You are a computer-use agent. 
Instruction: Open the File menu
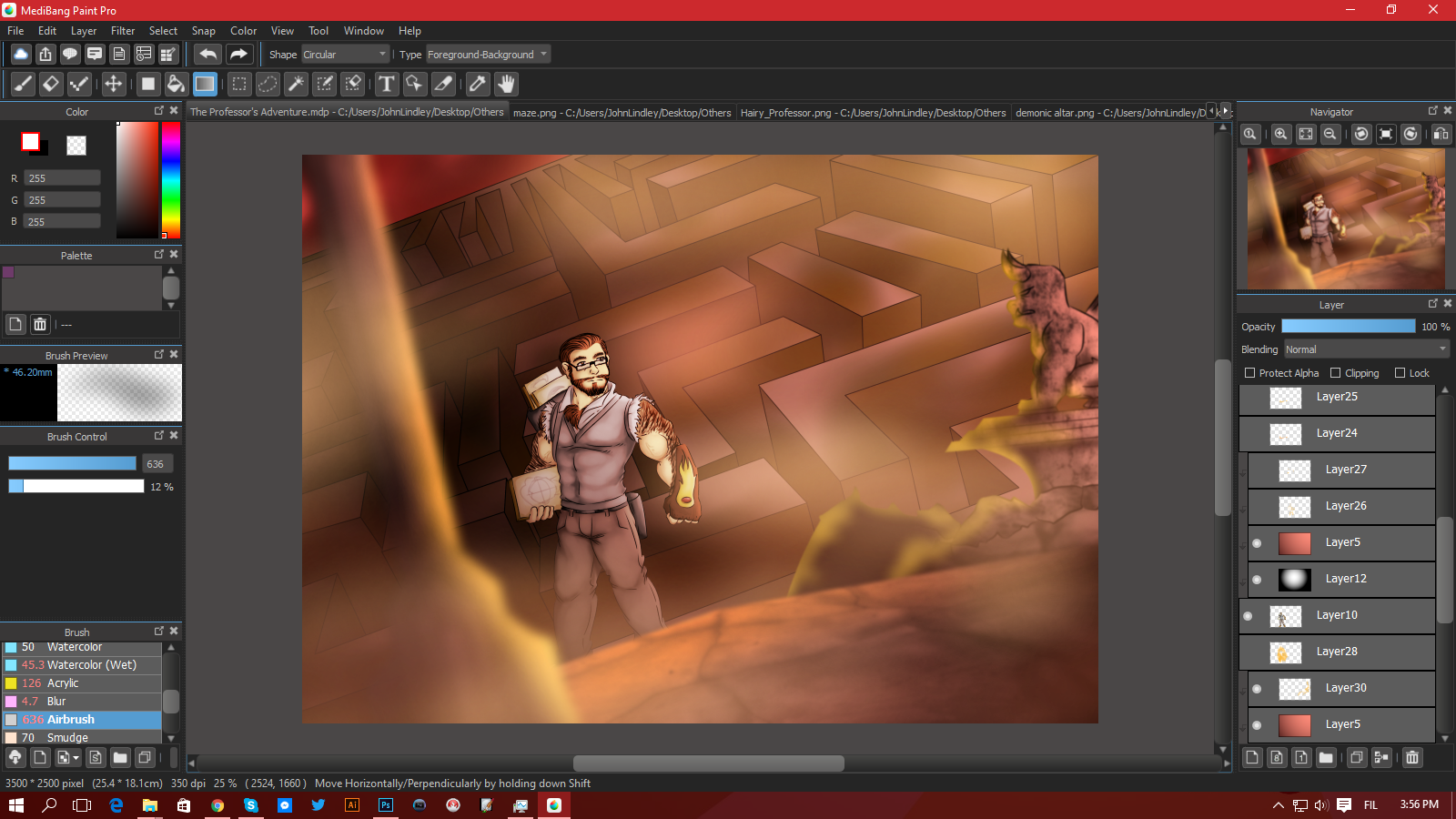[x=15, y=31]
